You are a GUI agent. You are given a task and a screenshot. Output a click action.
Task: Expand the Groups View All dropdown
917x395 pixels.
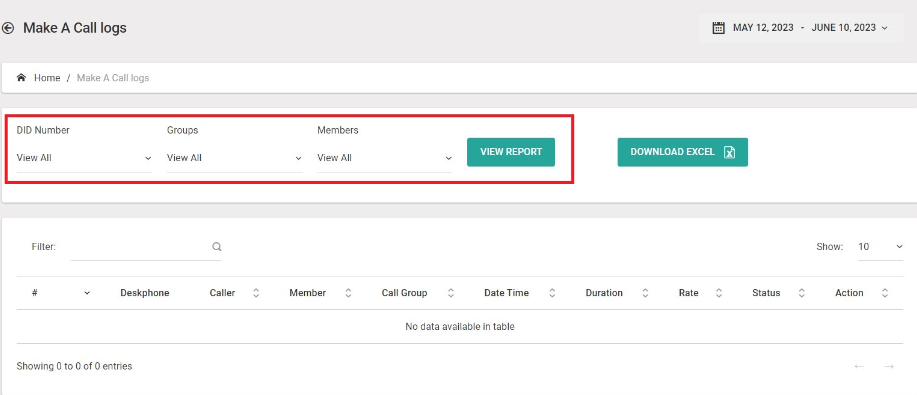point(235,158)
